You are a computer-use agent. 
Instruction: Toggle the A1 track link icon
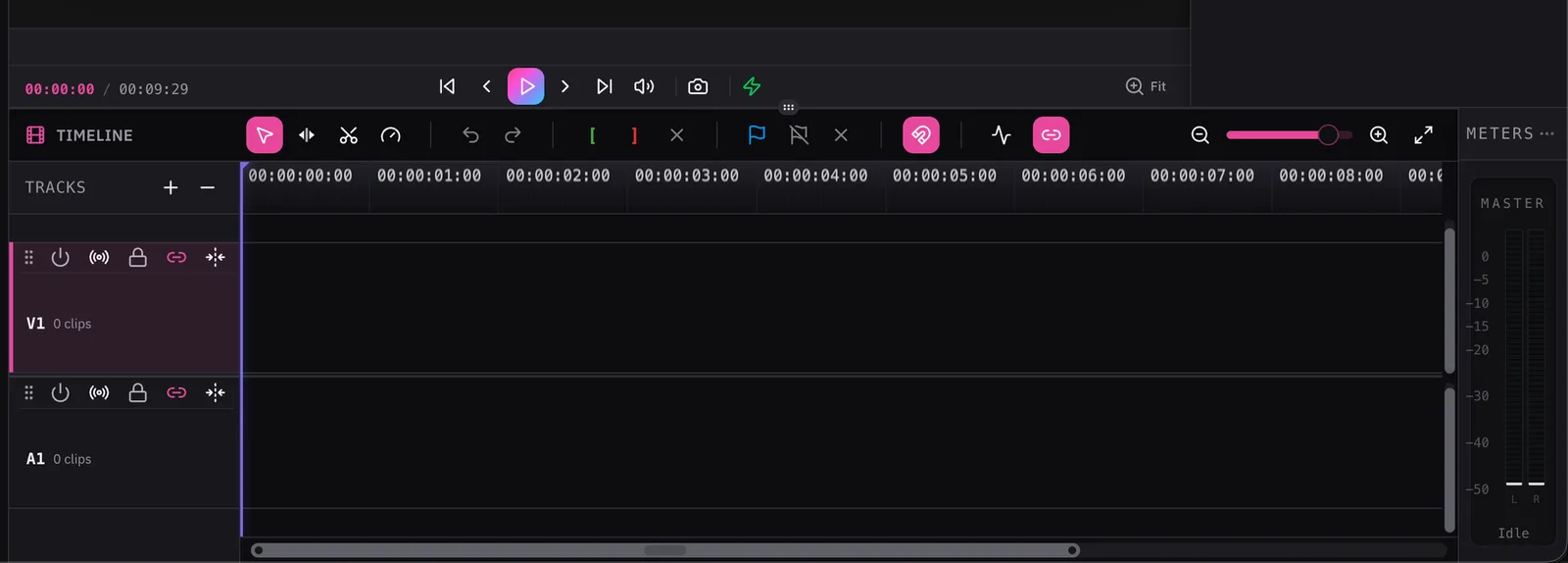tap(176, 392)
